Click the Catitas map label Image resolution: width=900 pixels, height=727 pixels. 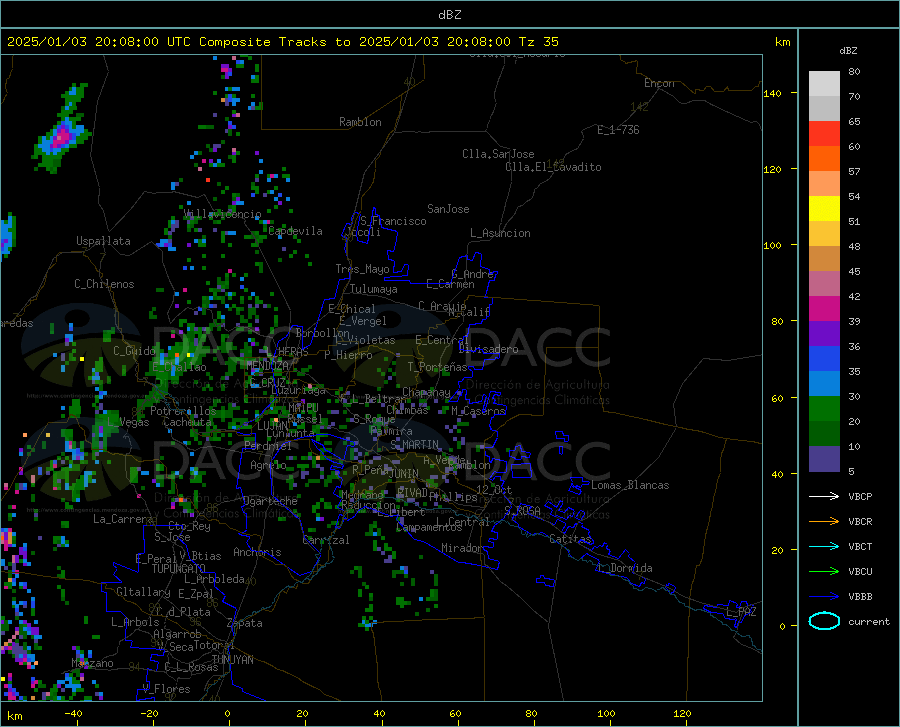point(570,539)
